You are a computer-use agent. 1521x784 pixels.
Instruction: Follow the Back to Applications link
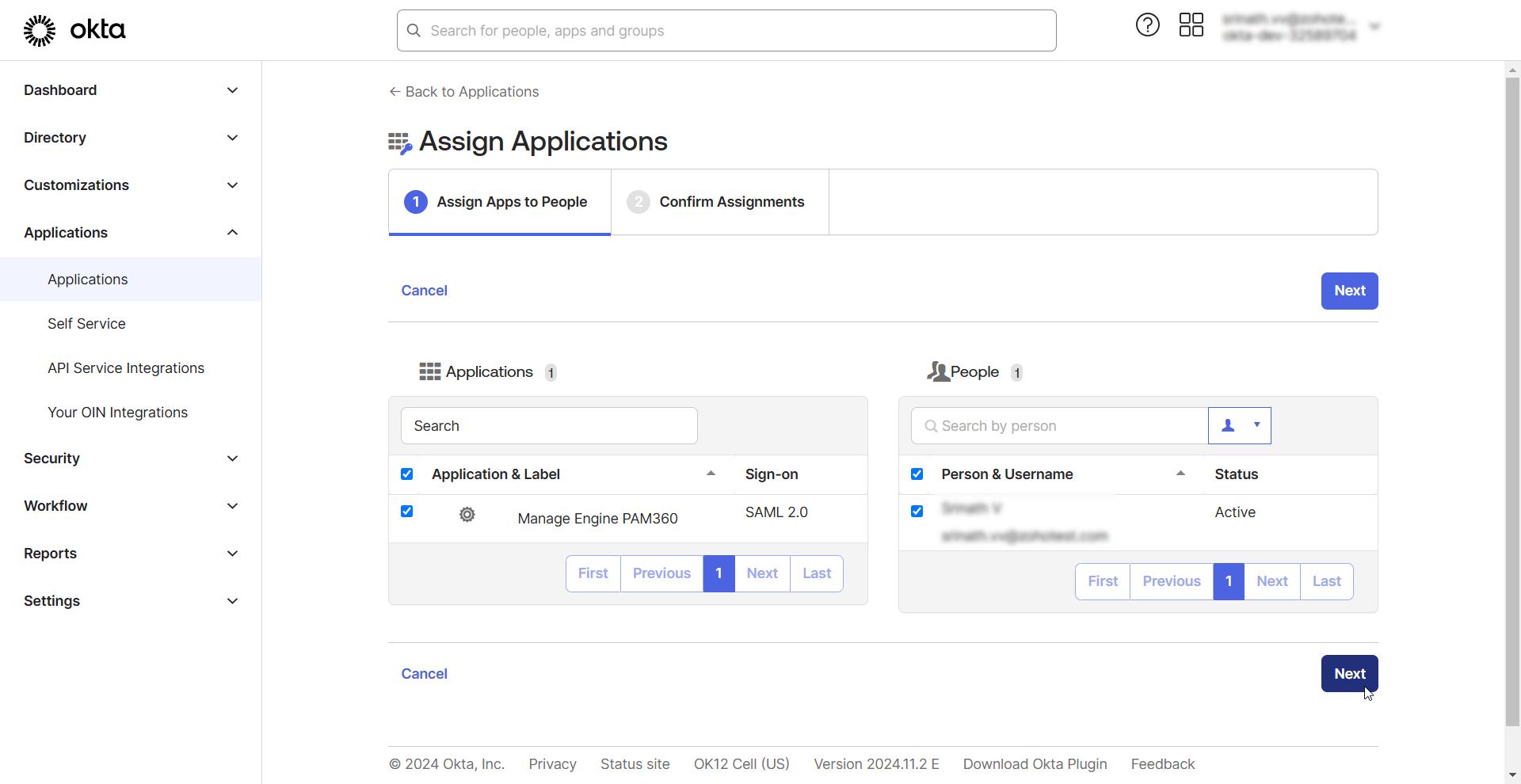pyautogui.click(x=463, y=92)
